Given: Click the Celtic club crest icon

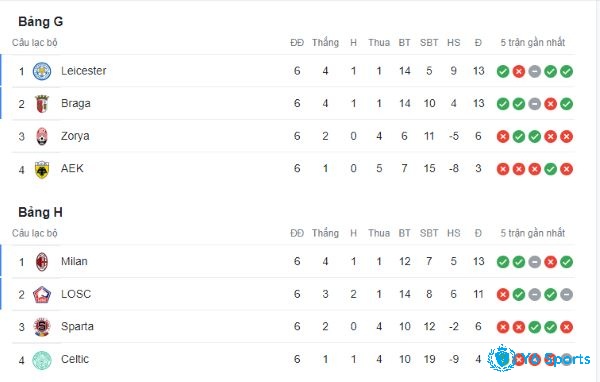Looking at the screenshot, I should tap(42, 360).
